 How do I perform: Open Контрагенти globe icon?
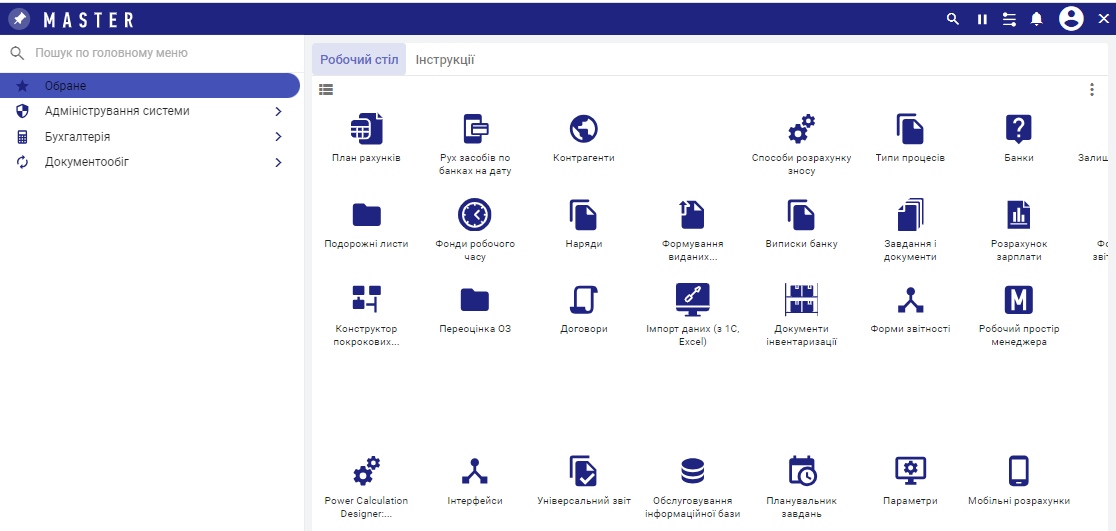point(583,130)
